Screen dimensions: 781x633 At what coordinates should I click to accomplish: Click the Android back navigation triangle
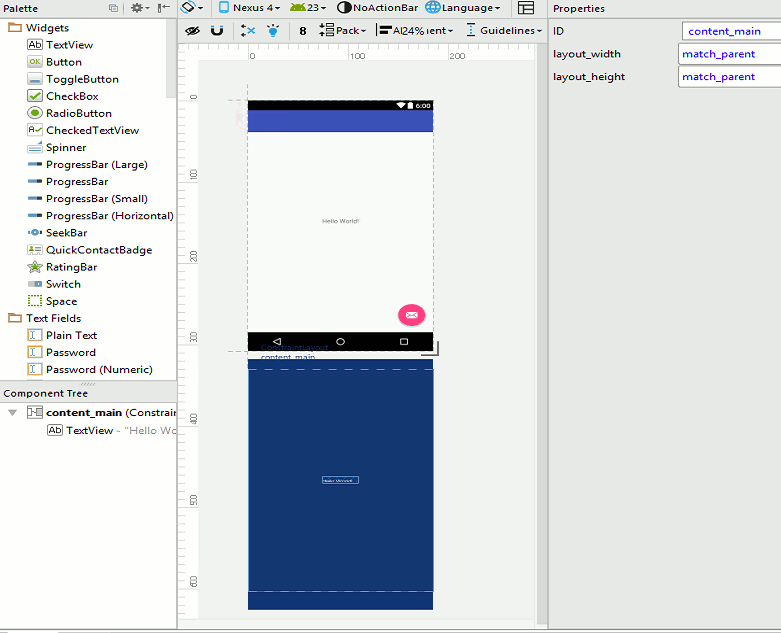tap(277, 342)
